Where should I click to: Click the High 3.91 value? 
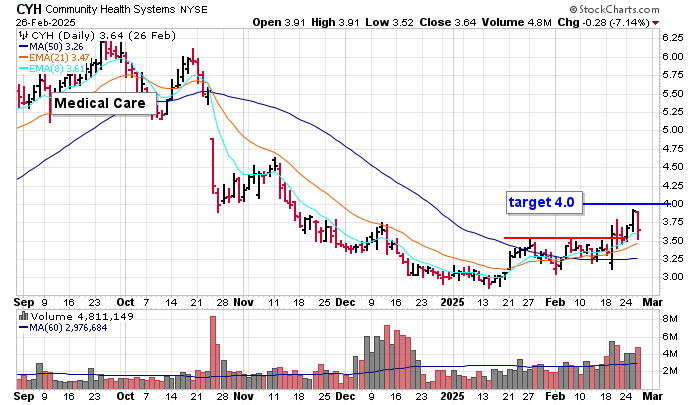point(335,22)
